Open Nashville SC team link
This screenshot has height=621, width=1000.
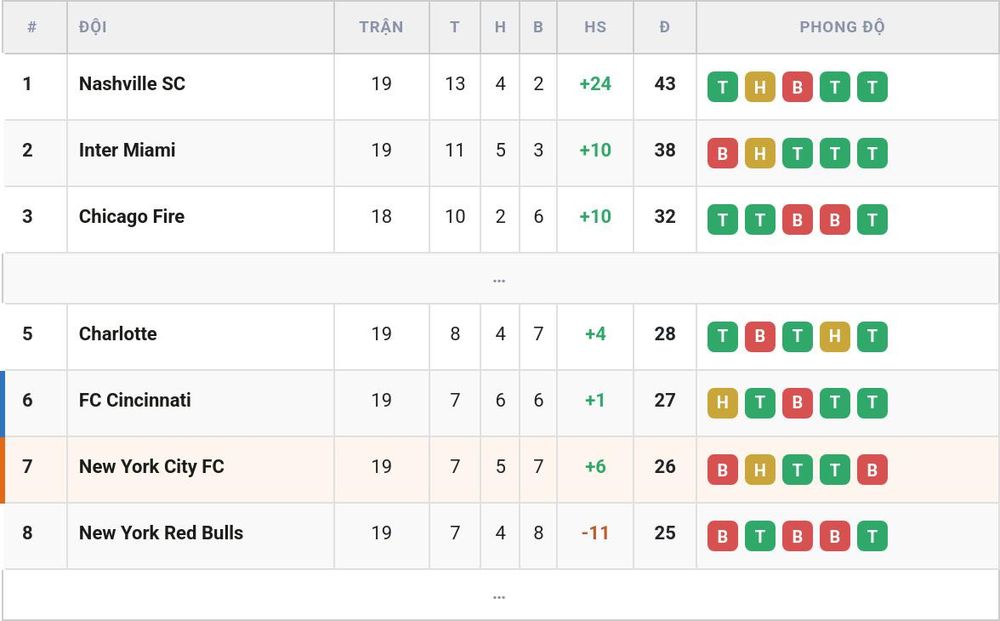pyautogui.click(x=132, y=84)
